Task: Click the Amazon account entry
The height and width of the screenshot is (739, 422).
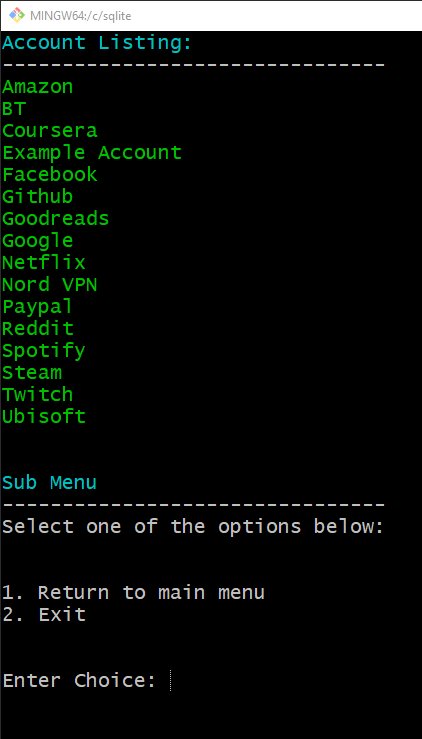Action: coord(38,87)
